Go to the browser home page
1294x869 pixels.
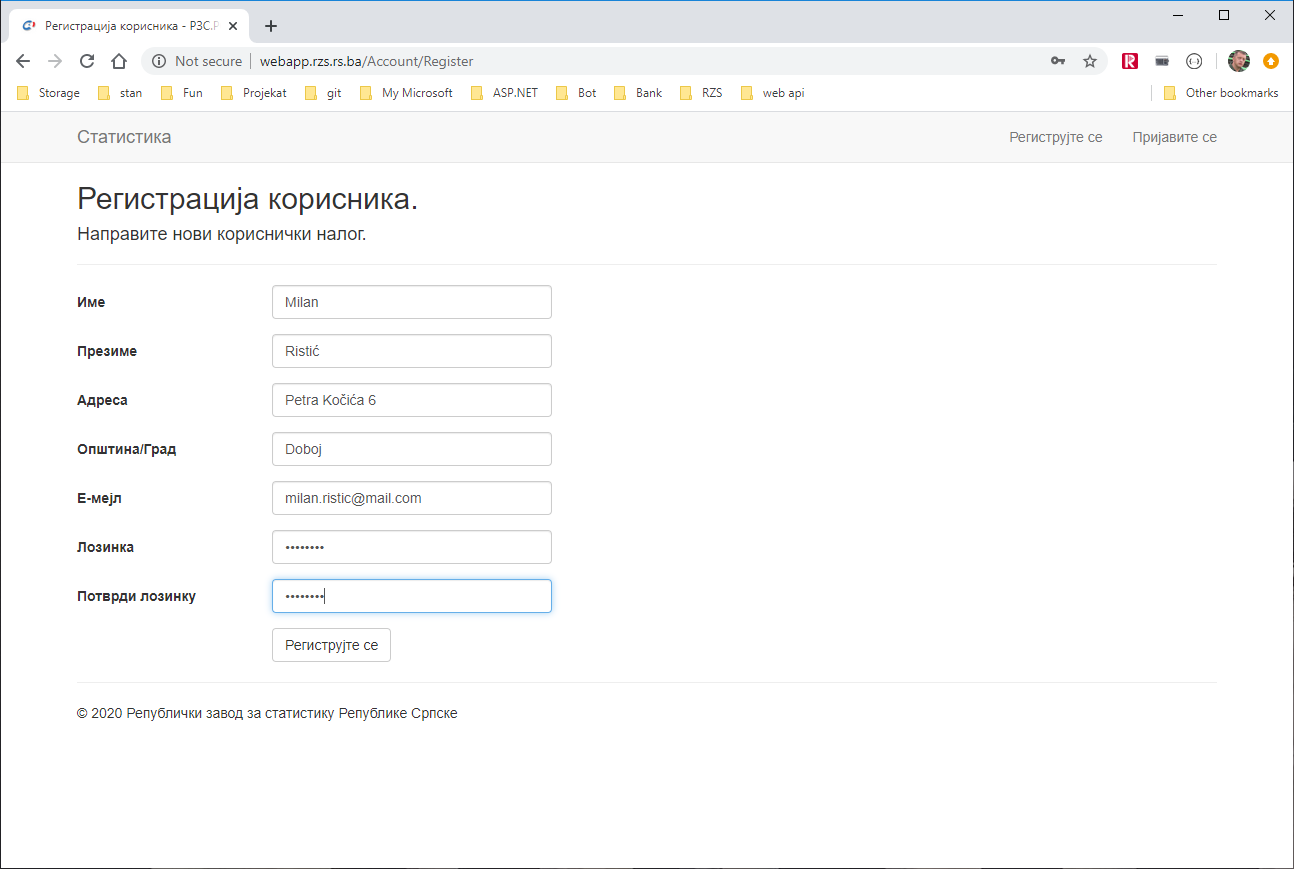click(119, 61)
